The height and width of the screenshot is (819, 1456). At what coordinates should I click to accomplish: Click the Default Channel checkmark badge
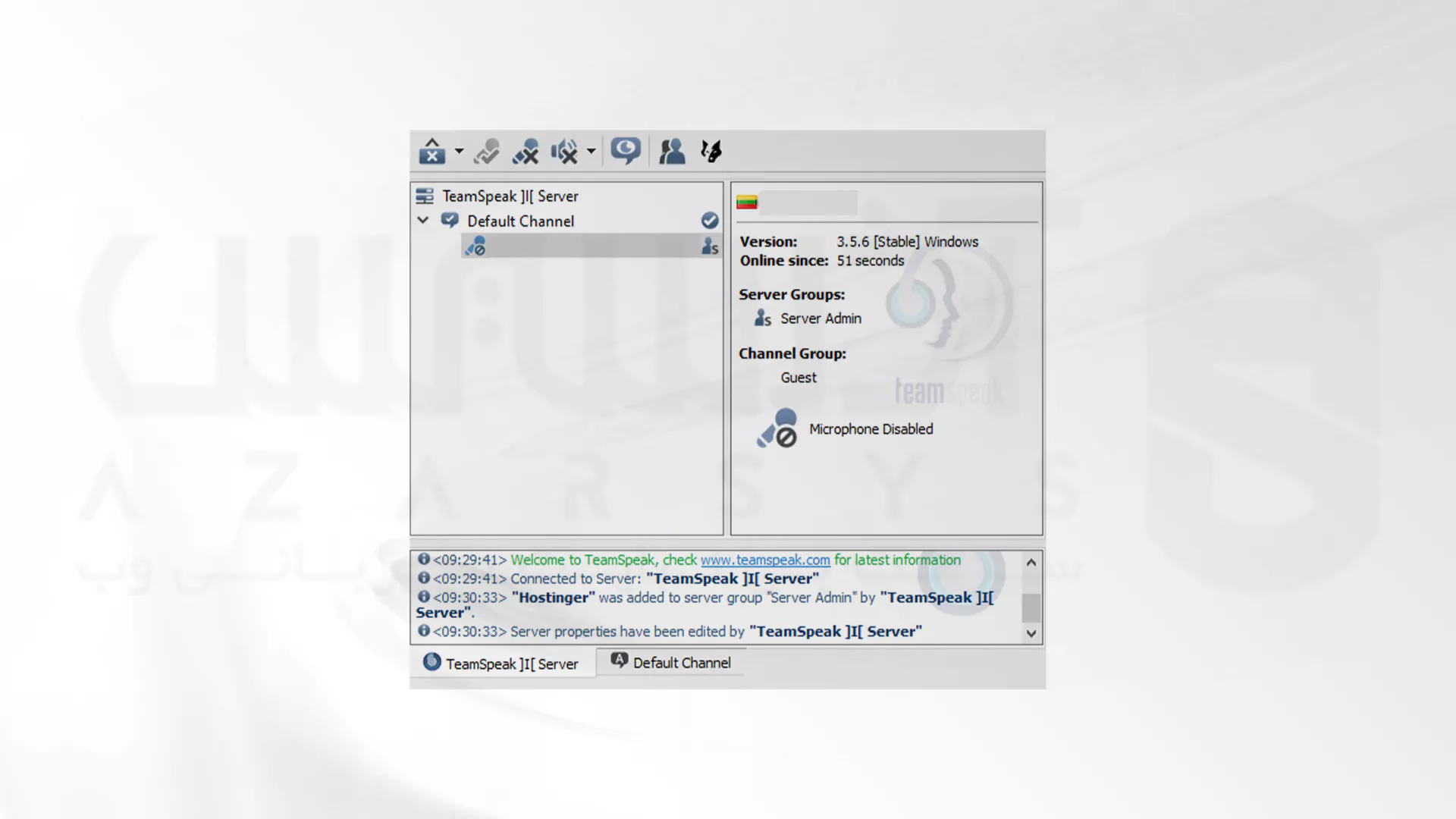[710, 221]
